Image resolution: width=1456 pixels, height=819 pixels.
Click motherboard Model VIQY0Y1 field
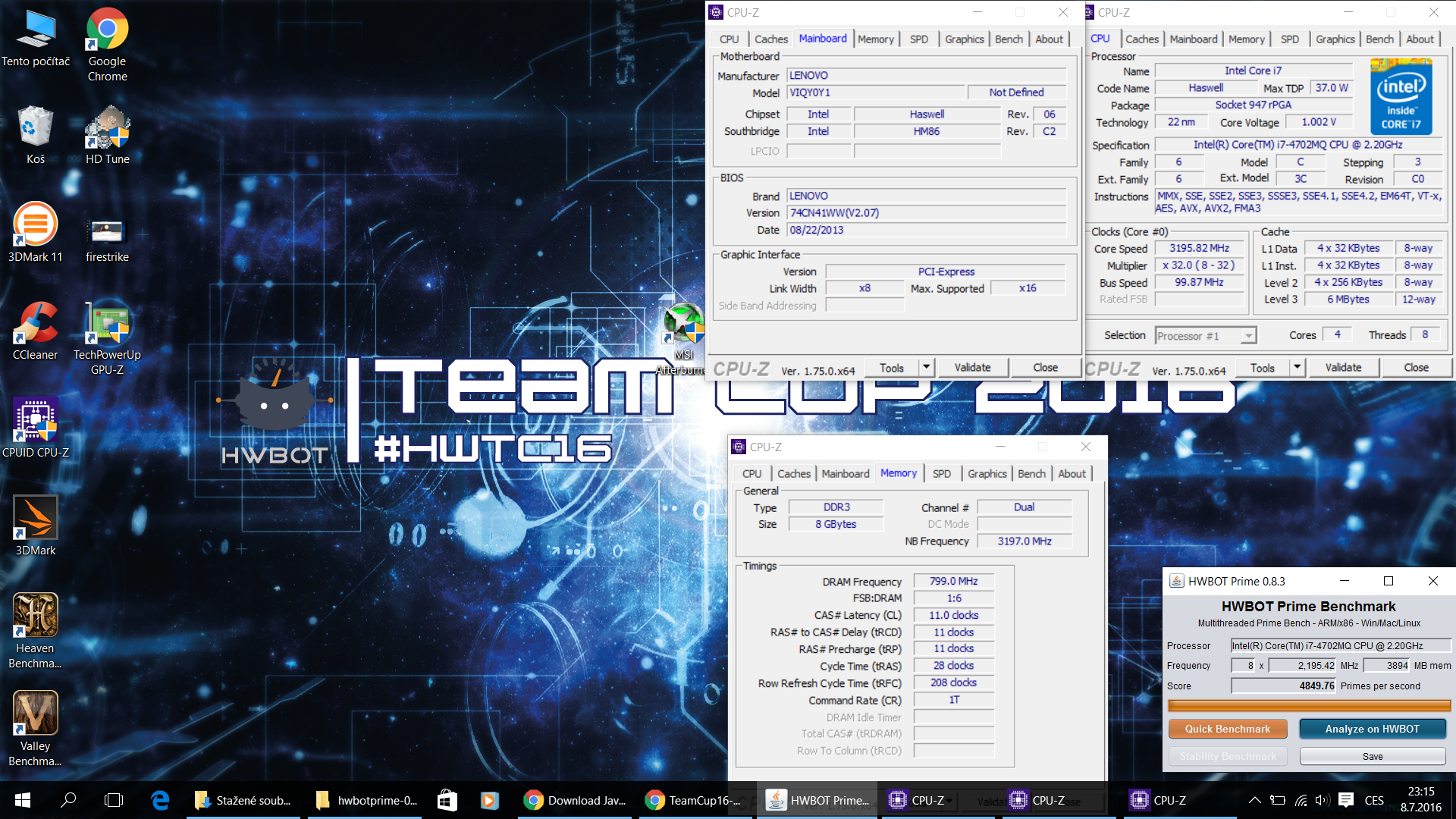coord(876,93)
